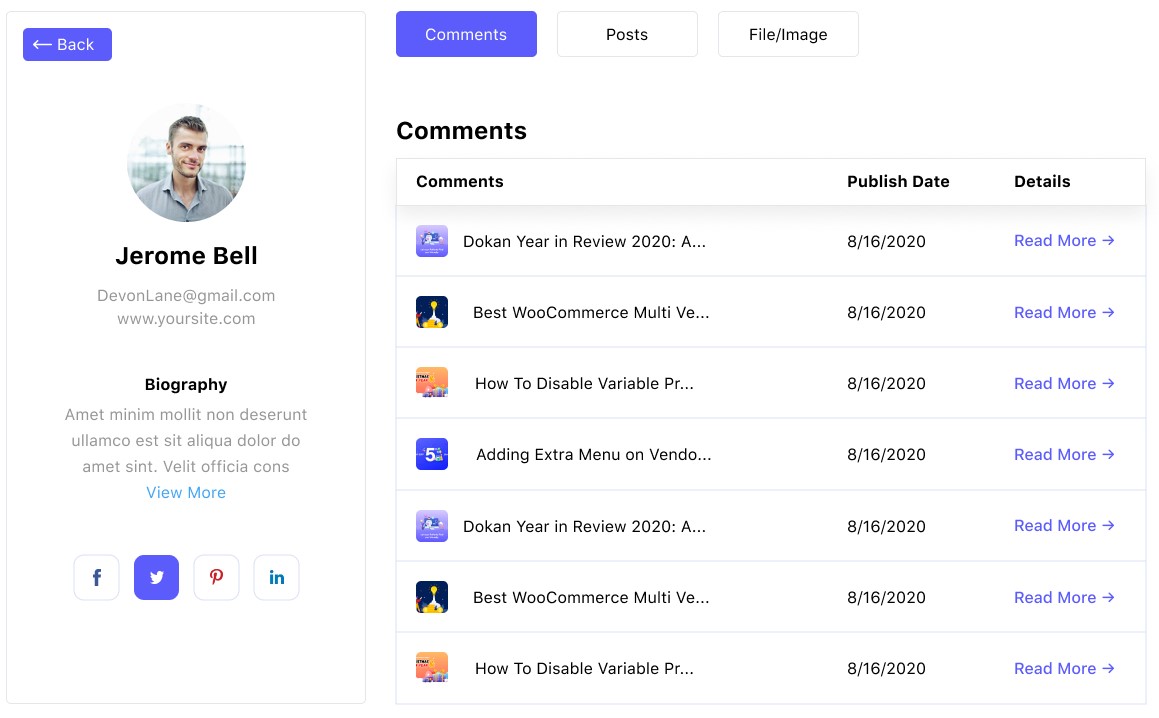1159x718 pixels.
Task: Open the Facebook social profile icon
Action: 97,578
